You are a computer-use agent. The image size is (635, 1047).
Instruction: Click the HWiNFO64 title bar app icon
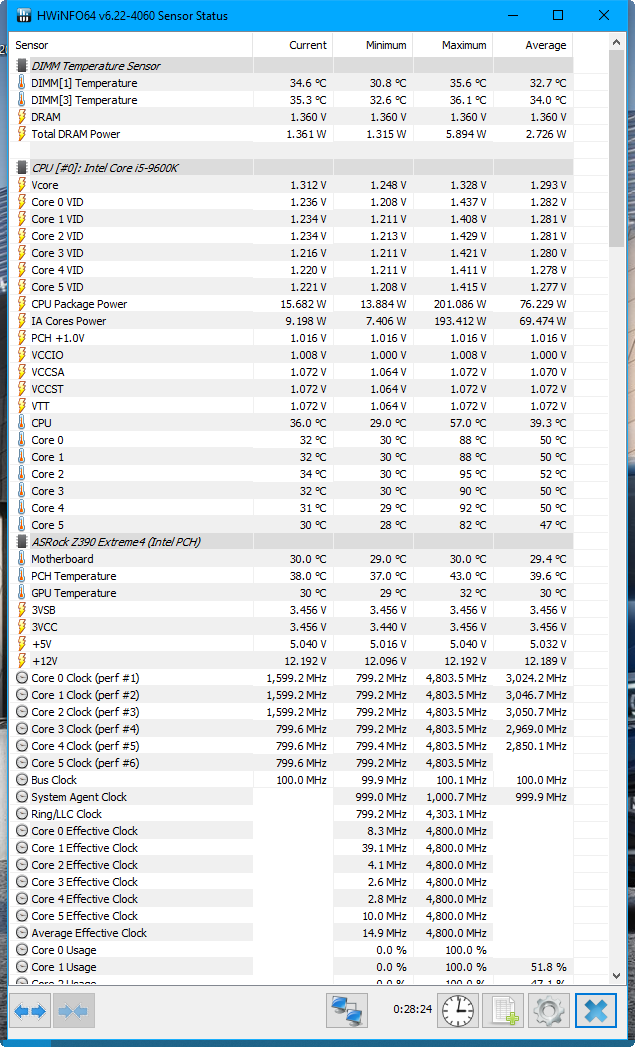pyautogui.click(x=23, y=15)
